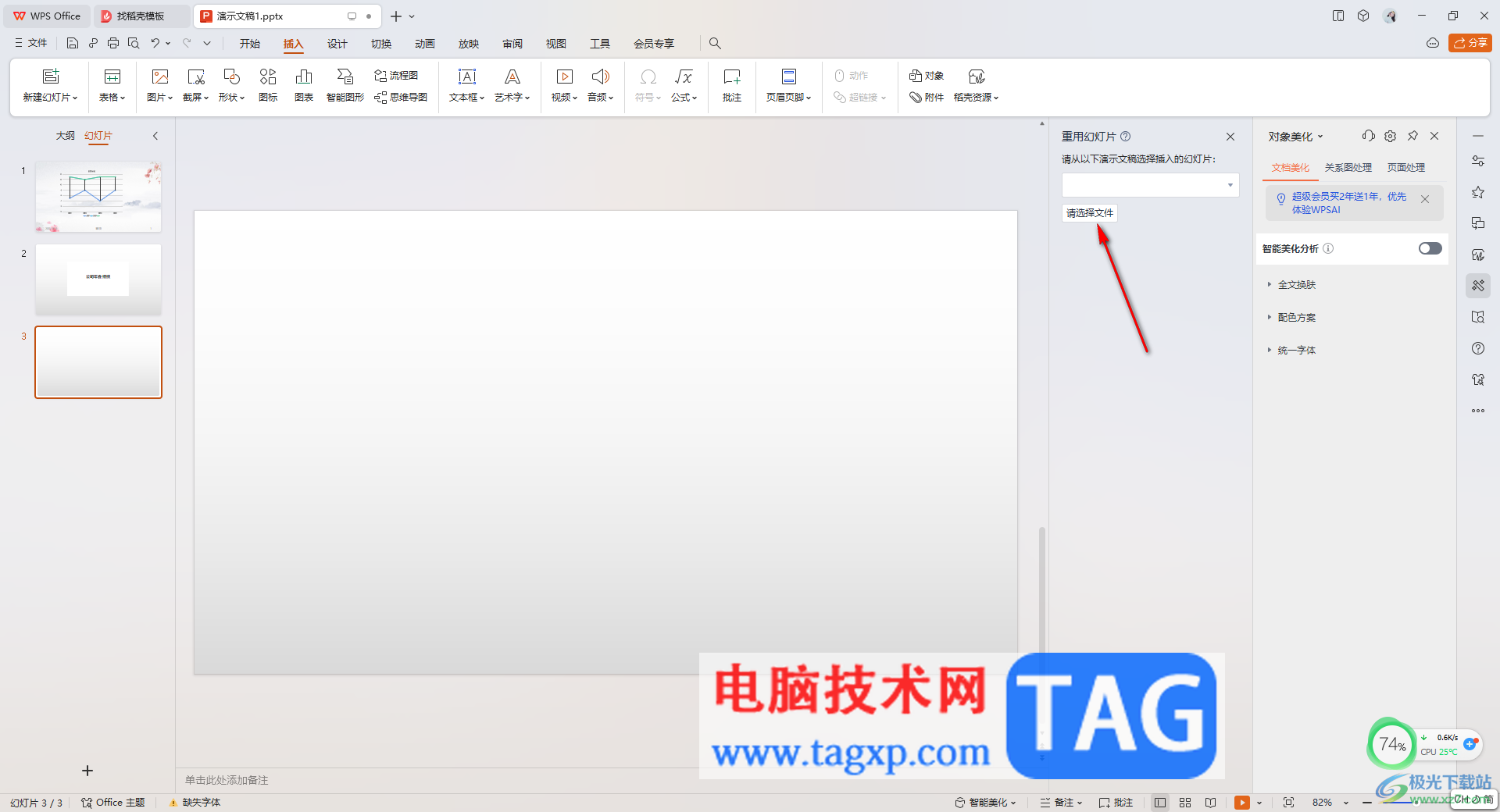The height and width of the screenshot is (812, 1500).
Task: Toggle 备注 notes pane in status bar
Action: tap(1061, 803)
